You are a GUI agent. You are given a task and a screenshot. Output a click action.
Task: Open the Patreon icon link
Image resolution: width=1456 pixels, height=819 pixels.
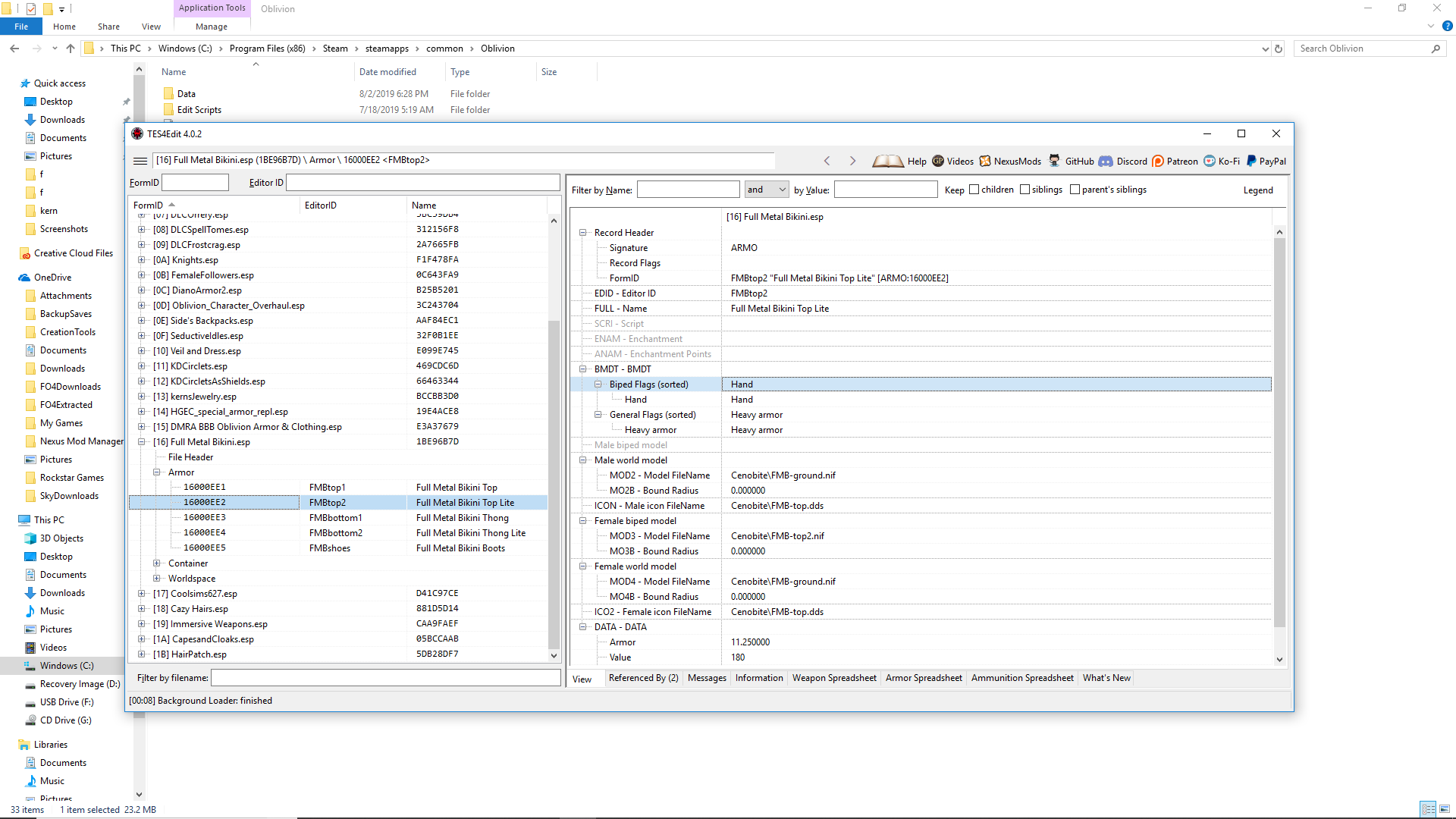pos(1158,161)
